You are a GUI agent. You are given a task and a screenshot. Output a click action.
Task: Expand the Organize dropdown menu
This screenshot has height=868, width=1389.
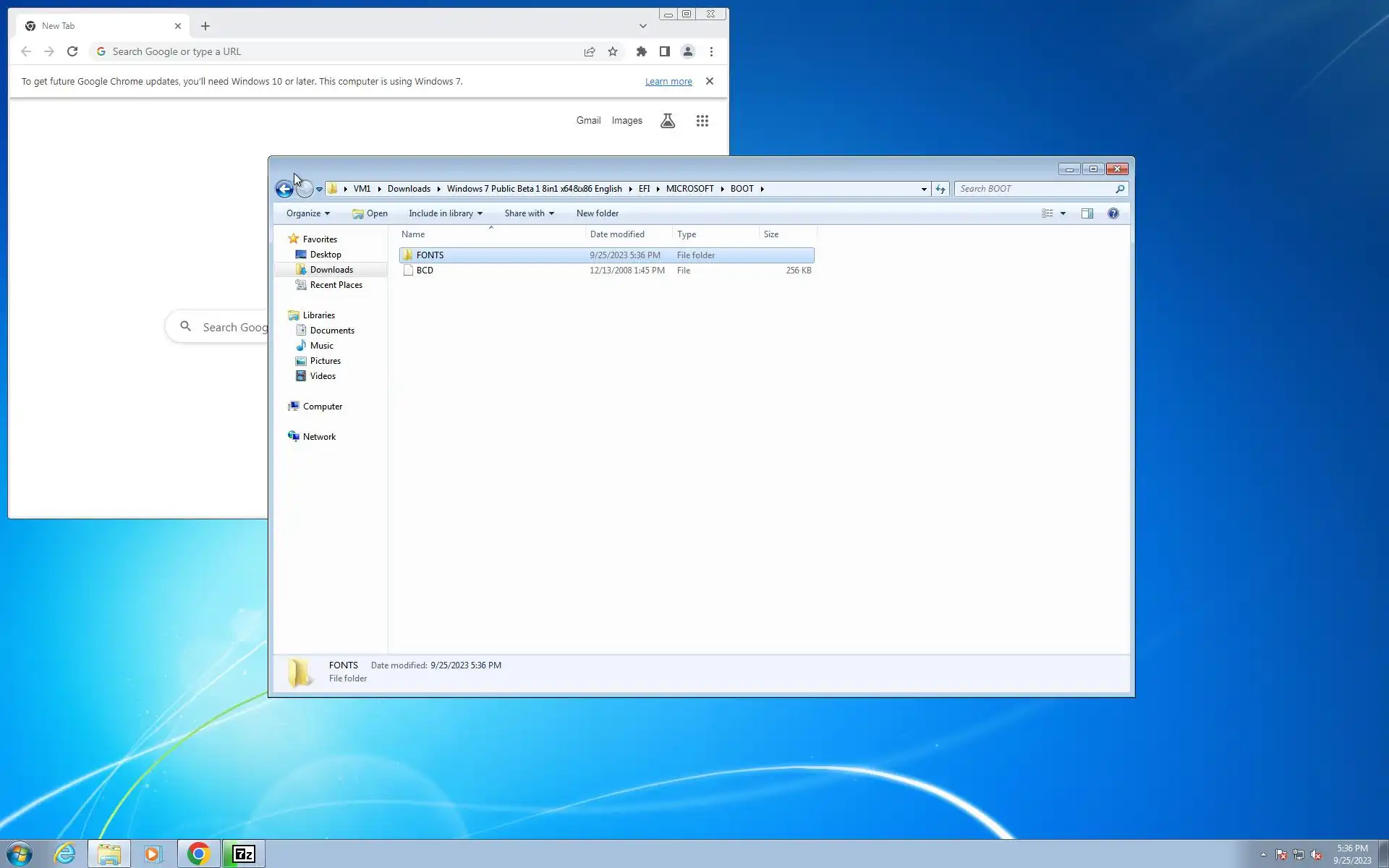(307, 213)
